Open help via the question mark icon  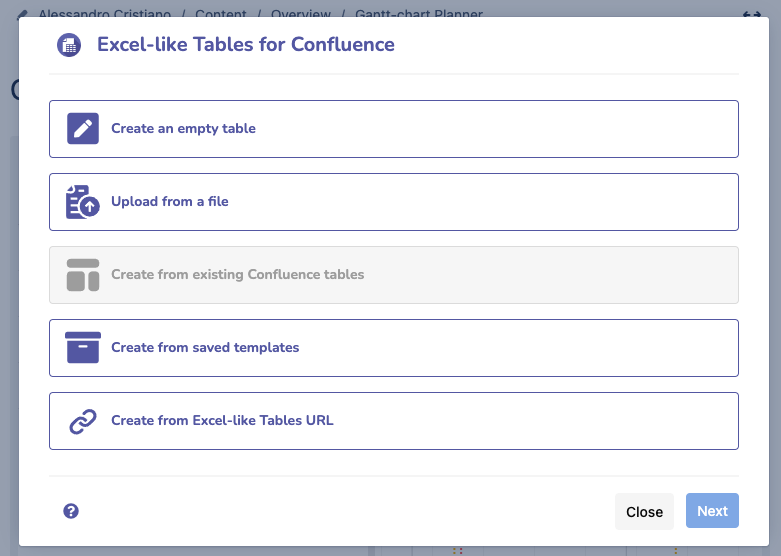tap(71, 511)
